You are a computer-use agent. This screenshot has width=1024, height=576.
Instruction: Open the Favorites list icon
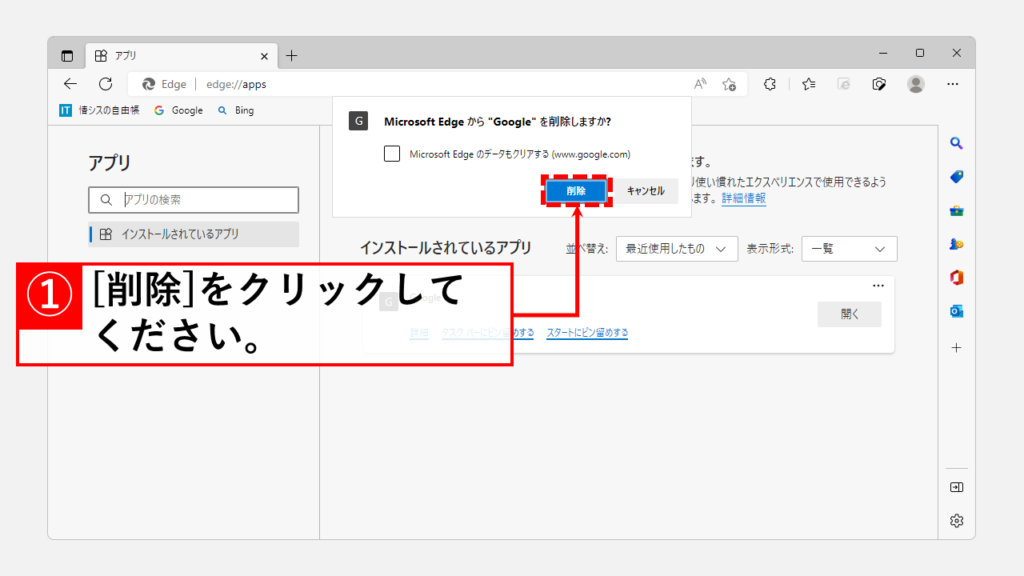(x=808, y=84)
